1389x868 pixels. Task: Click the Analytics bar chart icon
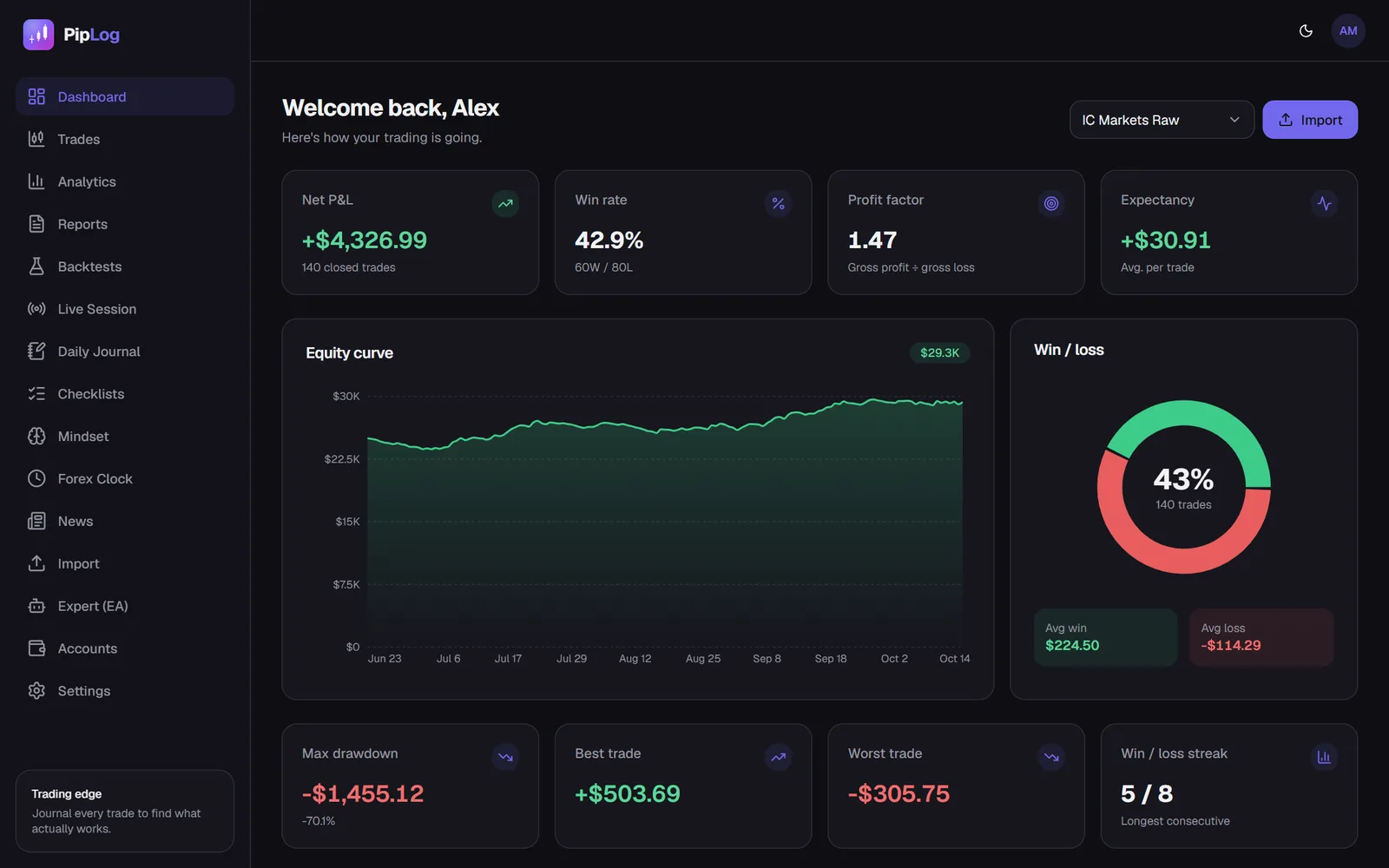(36, 181)
